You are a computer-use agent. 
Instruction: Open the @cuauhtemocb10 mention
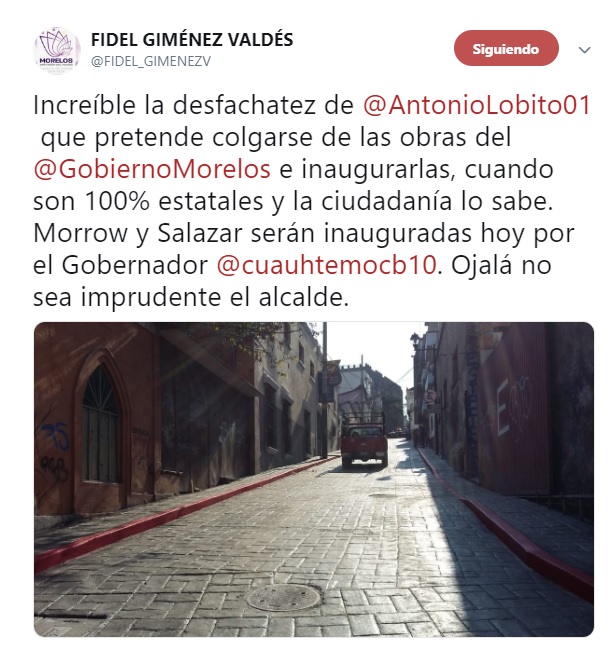pyautogui.click(x=326, y=265)
